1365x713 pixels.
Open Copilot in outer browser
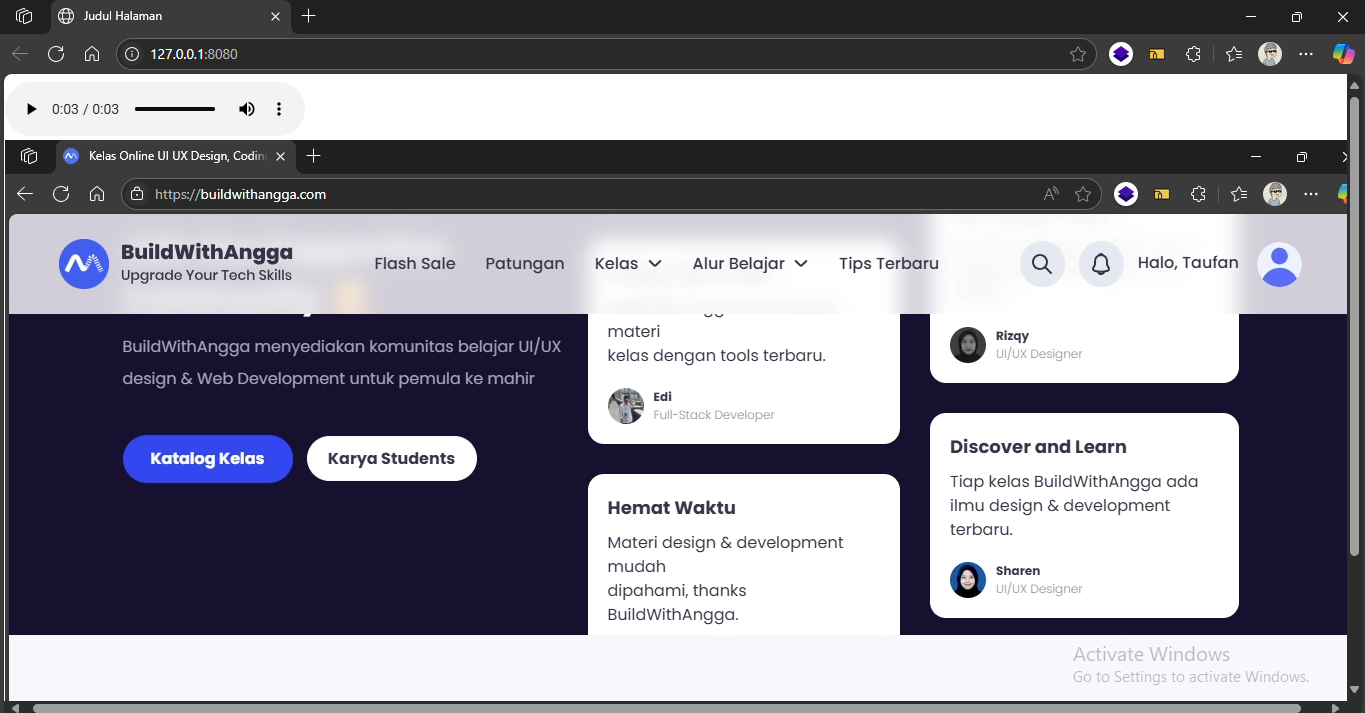[x=1343, y=54]
